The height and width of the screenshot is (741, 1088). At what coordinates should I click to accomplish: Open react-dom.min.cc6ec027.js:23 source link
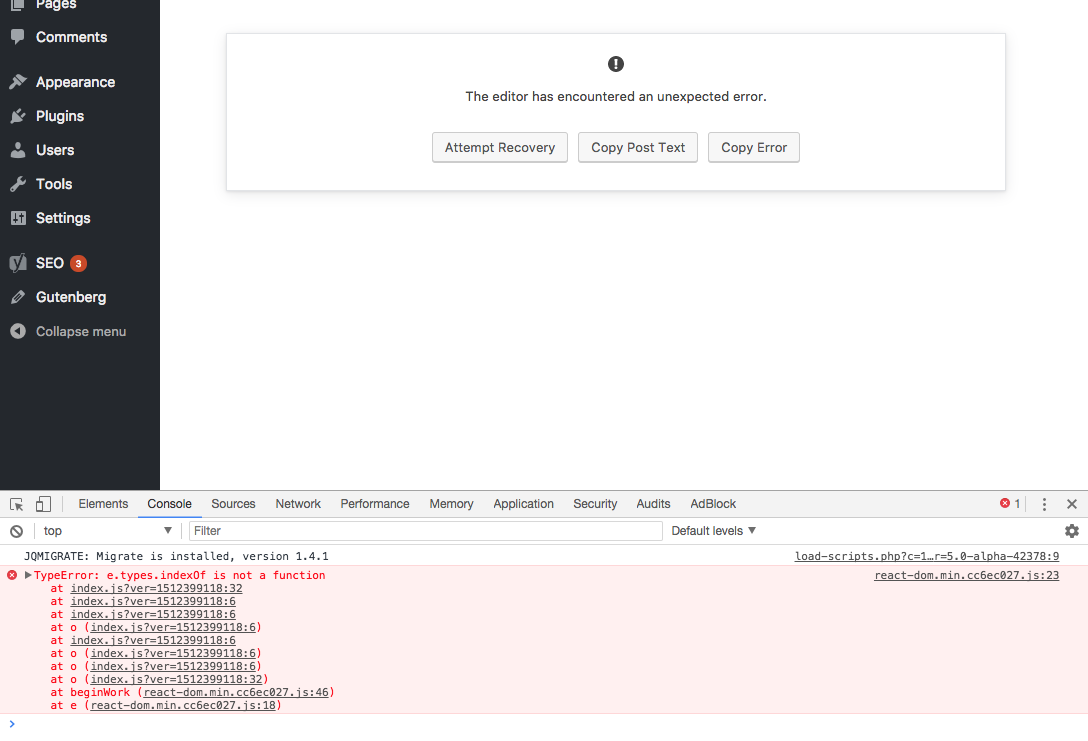pos(967,575)
